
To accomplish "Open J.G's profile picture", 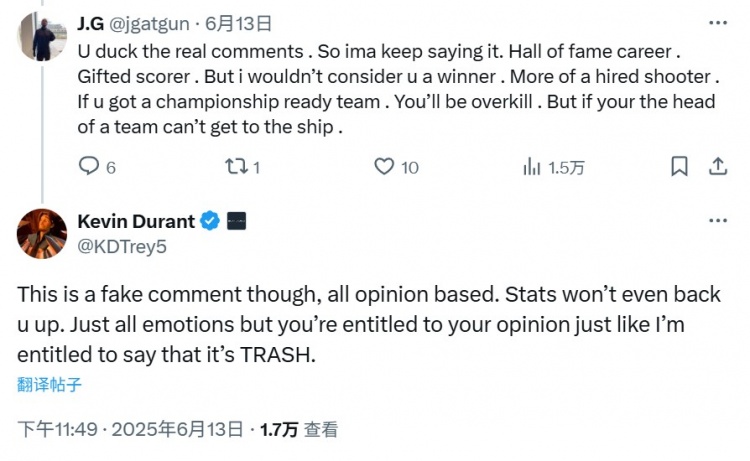I will 41,40.
